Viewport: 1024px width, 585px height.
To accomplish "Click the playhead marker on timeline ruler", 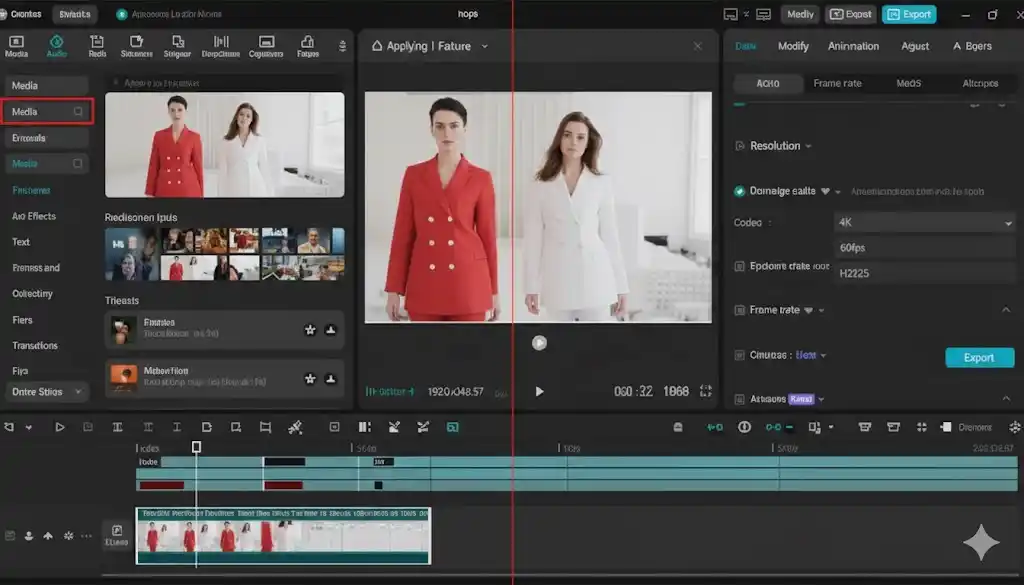I will [x=196, y=447].
